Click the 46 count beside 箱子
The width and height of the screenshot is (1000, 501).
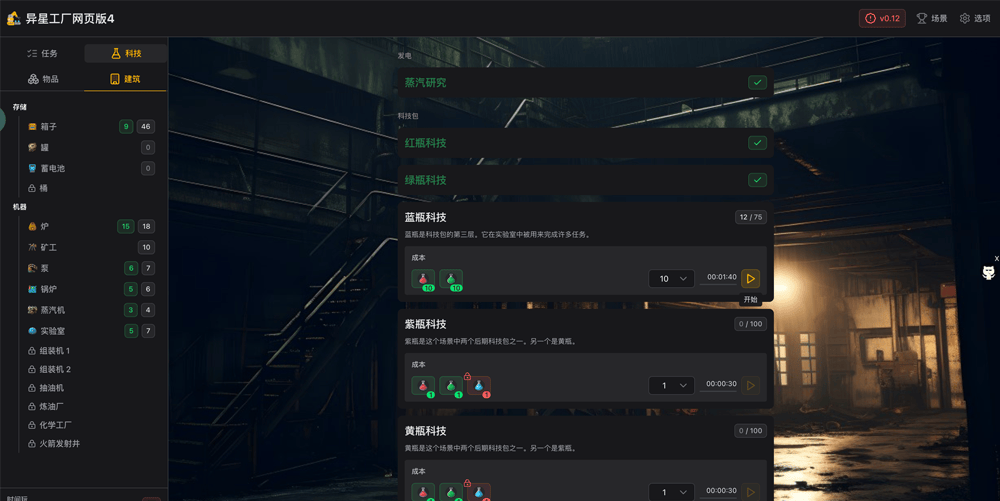(146, 127)
